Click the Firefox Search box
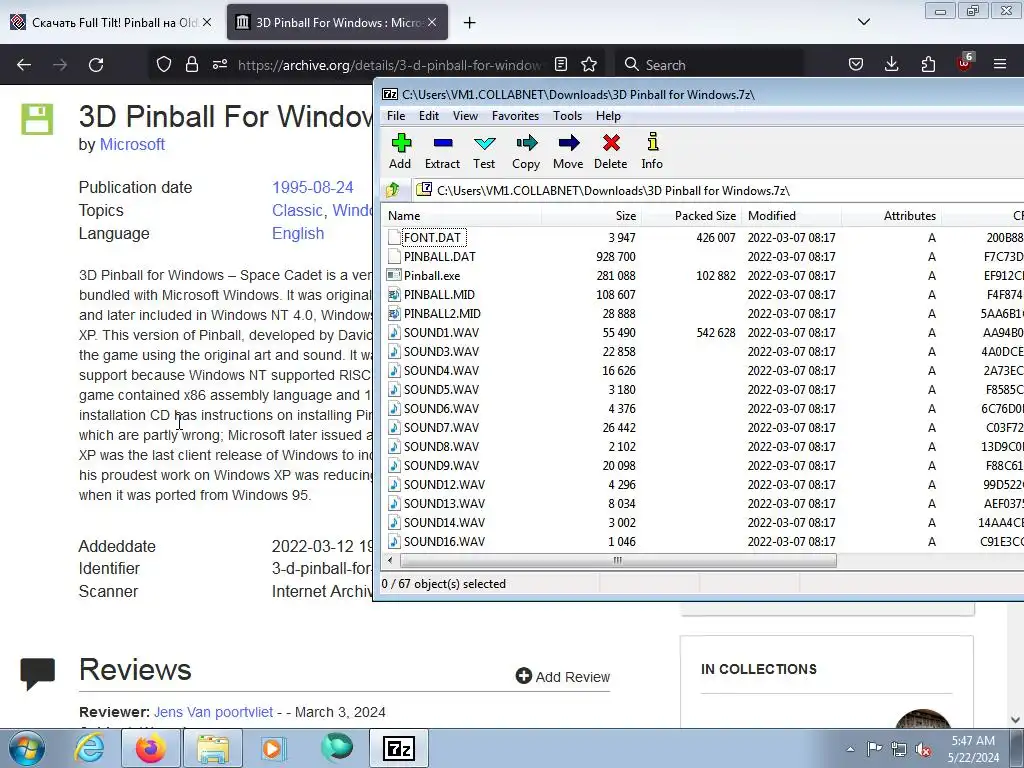The height and width of the screenshot is (768, 1024). click(x=709, y=65)
